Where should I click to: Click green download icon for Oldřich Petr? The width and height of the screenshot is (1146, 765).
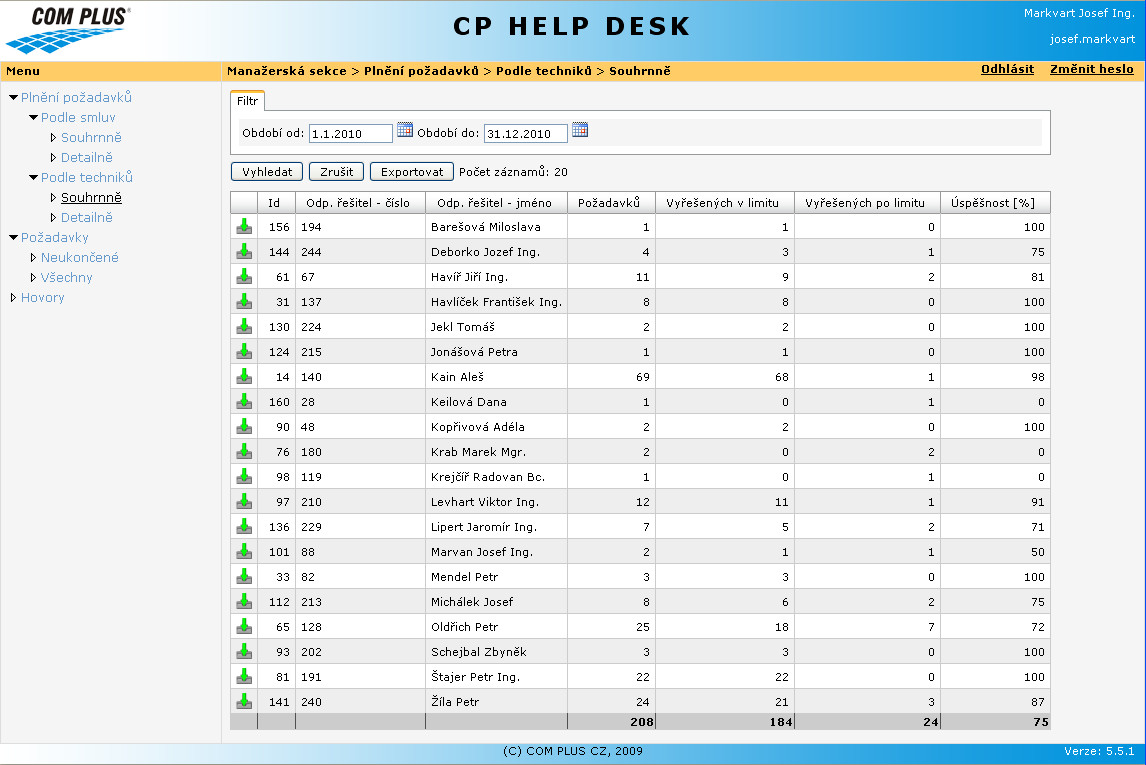[x=244, y=626]
